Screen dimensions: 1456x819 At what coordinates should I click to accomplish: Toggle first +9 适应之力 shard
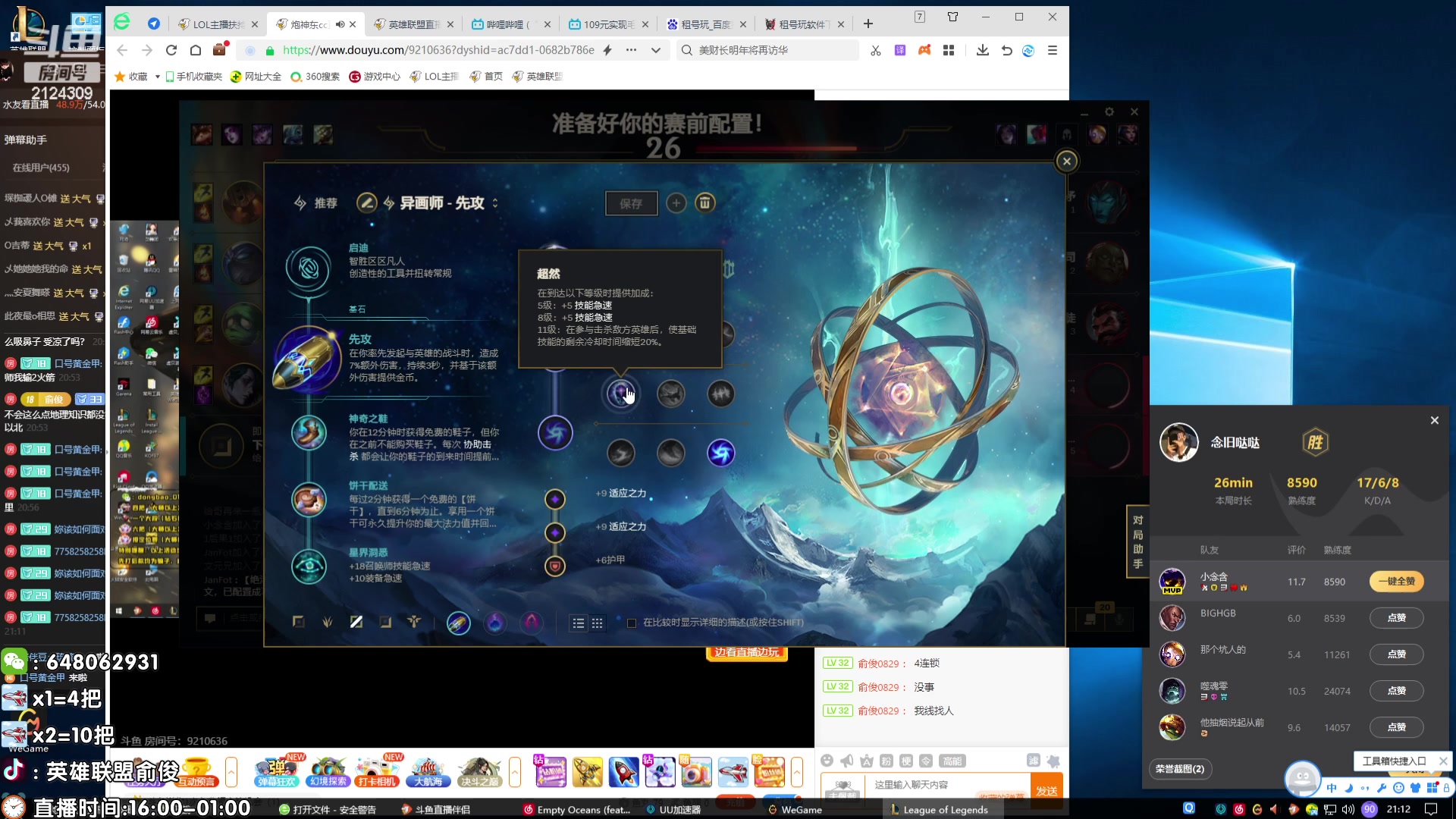coord(555,499)
